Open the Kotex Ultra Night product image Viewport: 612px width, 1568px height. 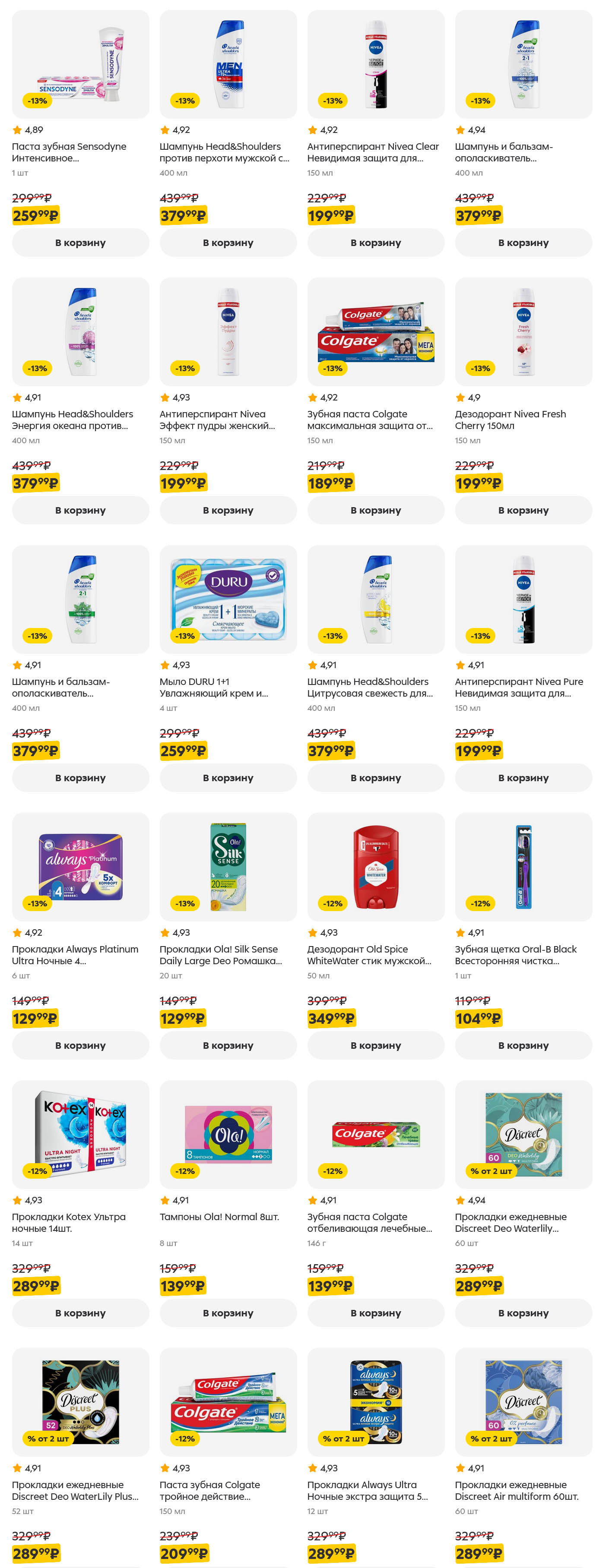(x=80, y=1135)
